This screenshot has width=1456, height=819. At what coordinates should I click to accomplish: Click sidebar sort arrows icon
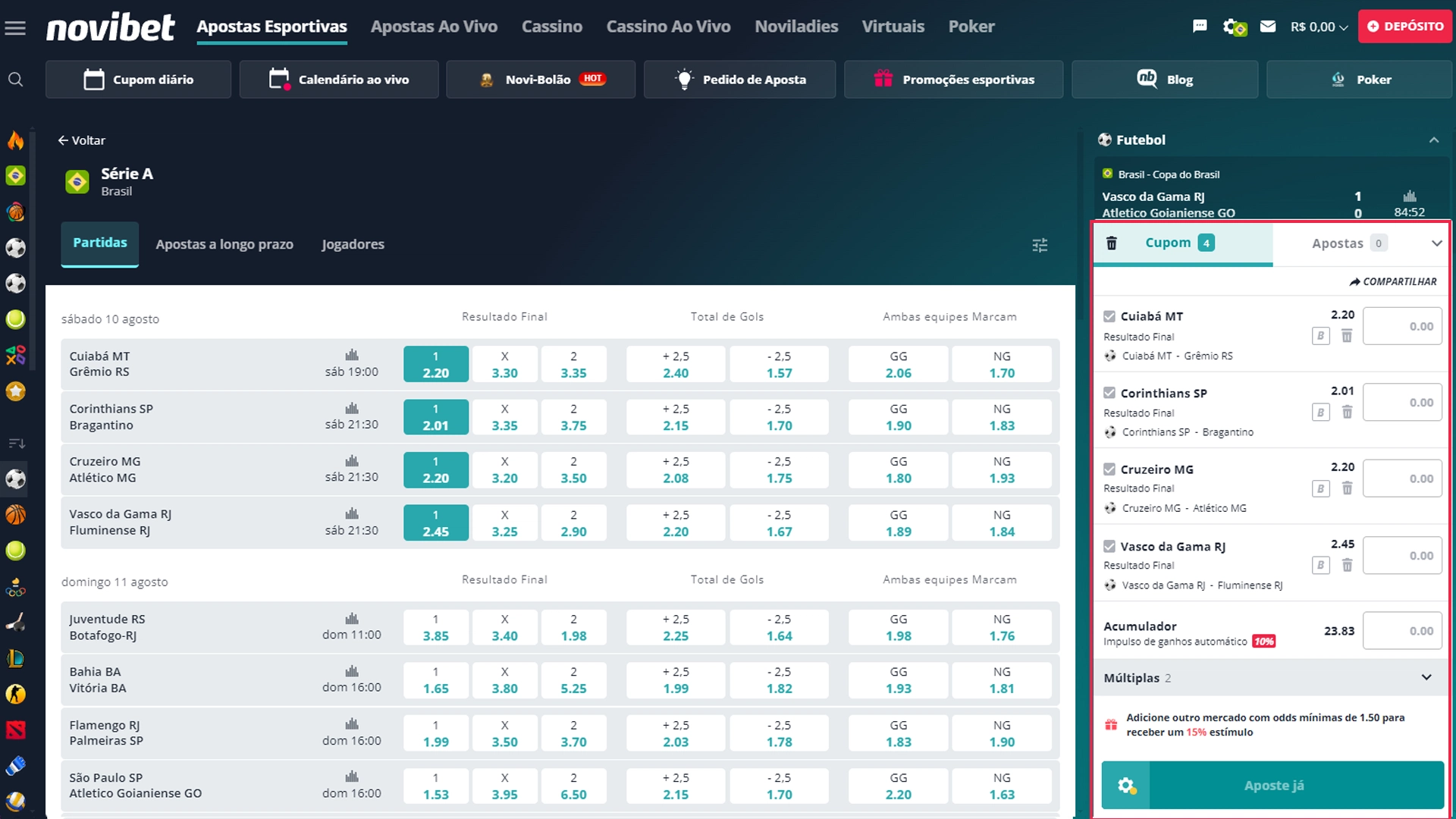tap(16, 444)
